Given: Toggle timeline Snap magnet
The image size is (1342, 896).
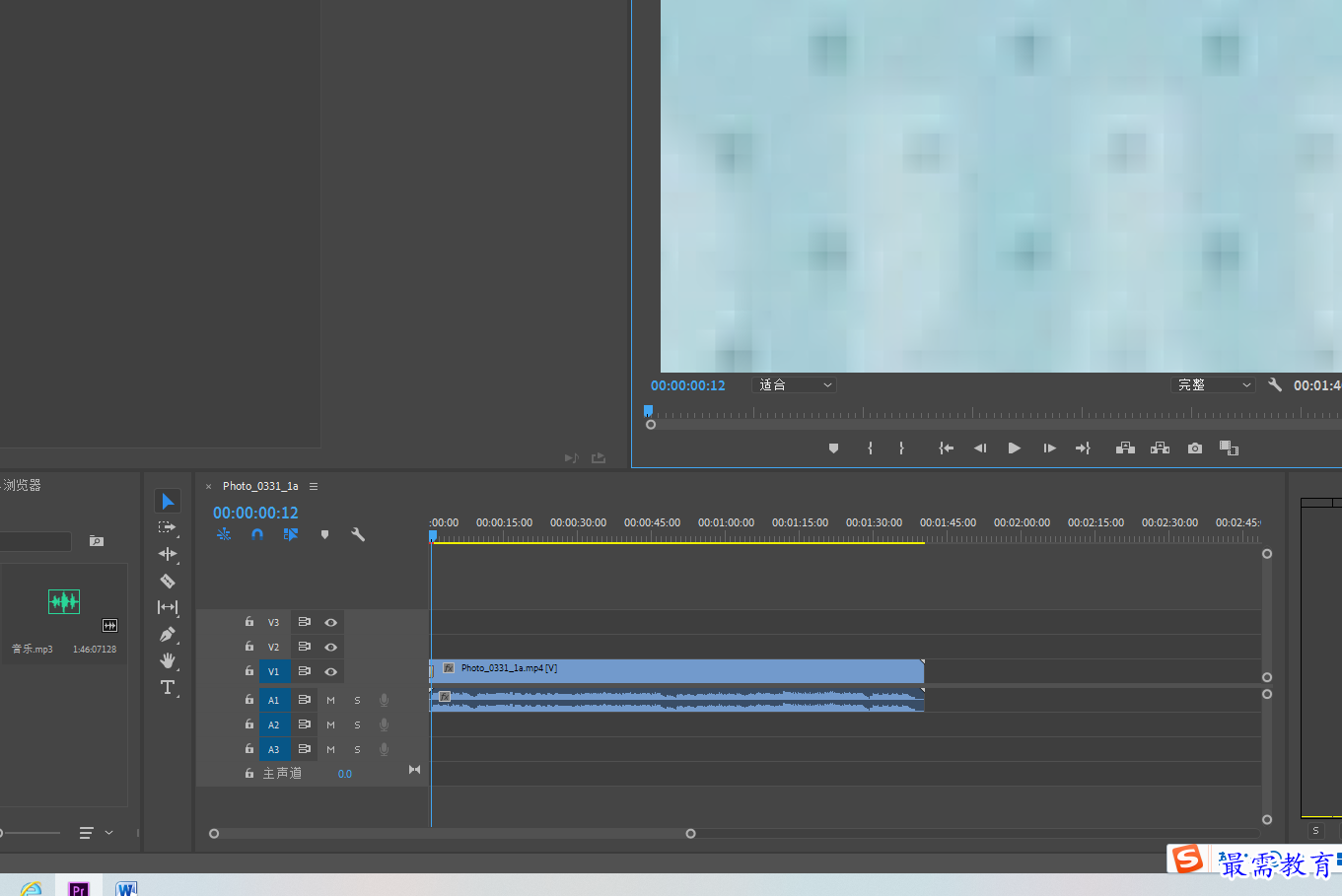Looking at the screenshot, I should tap(257, 534).
